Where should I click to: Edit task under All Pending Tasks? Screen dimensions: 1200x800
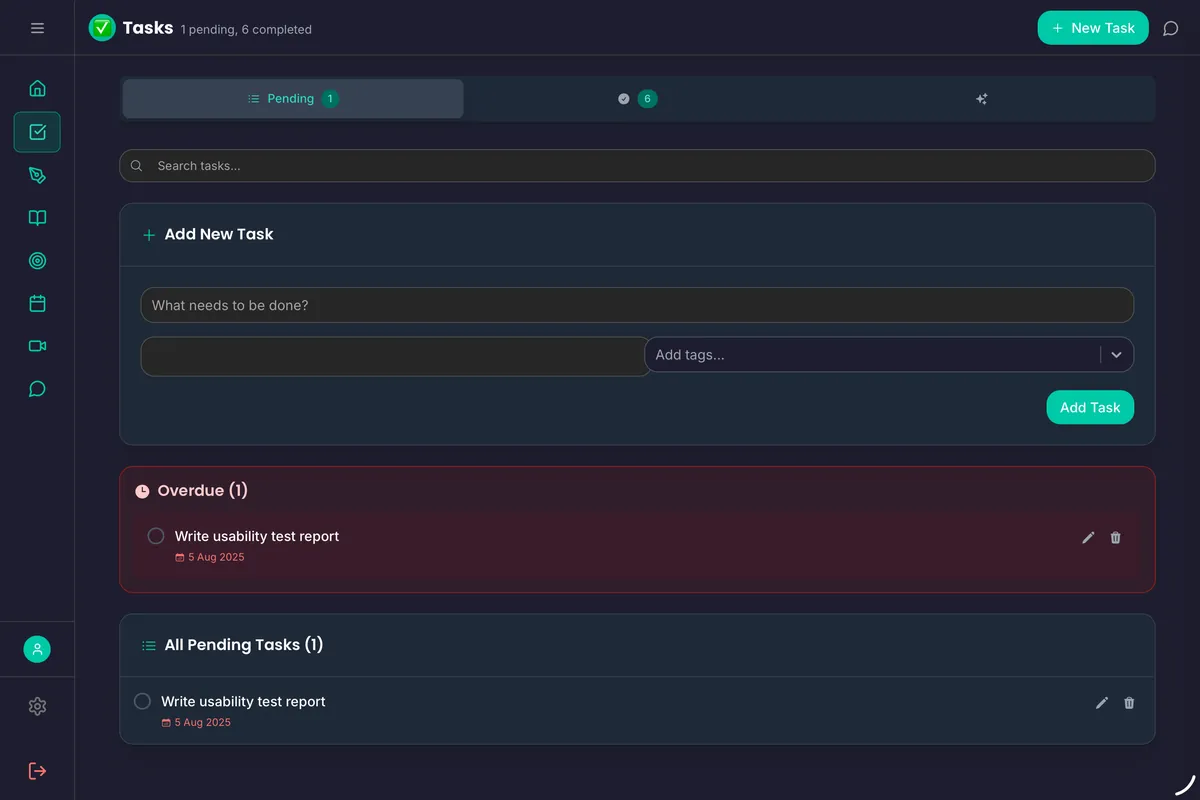click(1102, 703)
